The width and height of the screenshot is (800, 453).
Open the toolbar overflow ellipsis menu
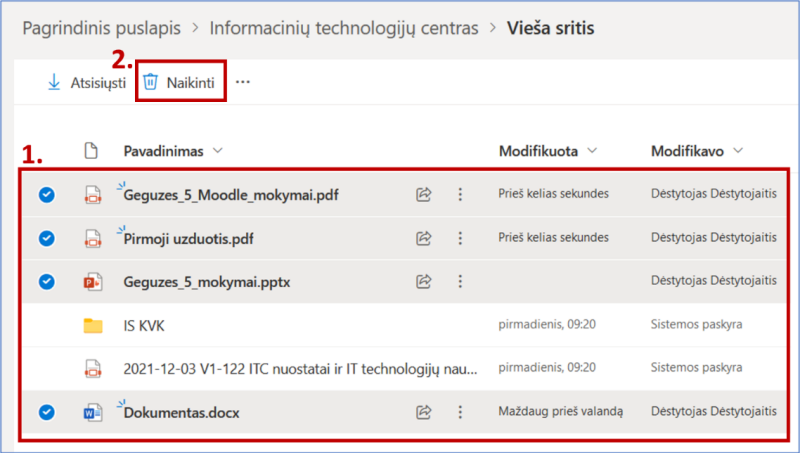[x=242, y=82]
